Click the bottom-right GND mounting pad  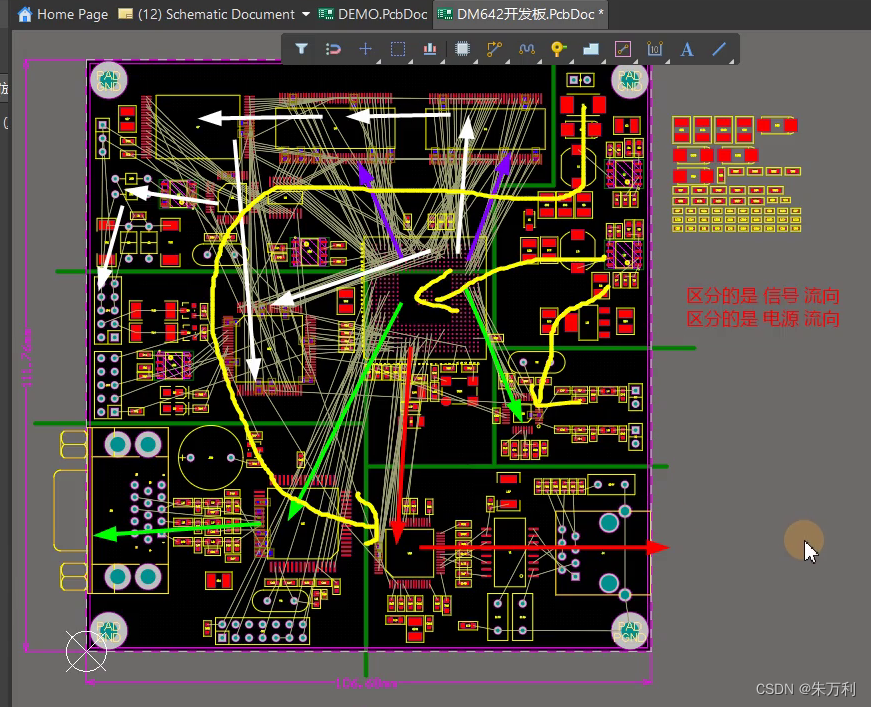pos(630,630)
